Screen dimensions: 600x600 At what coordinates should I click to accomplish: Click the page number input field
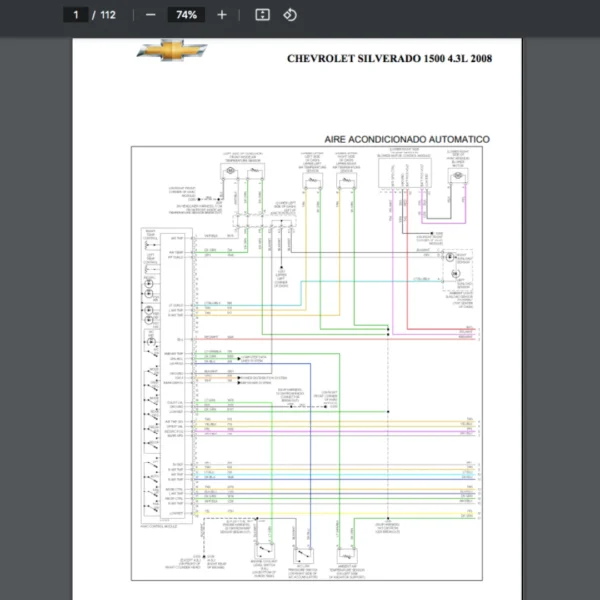pos(75,15)
